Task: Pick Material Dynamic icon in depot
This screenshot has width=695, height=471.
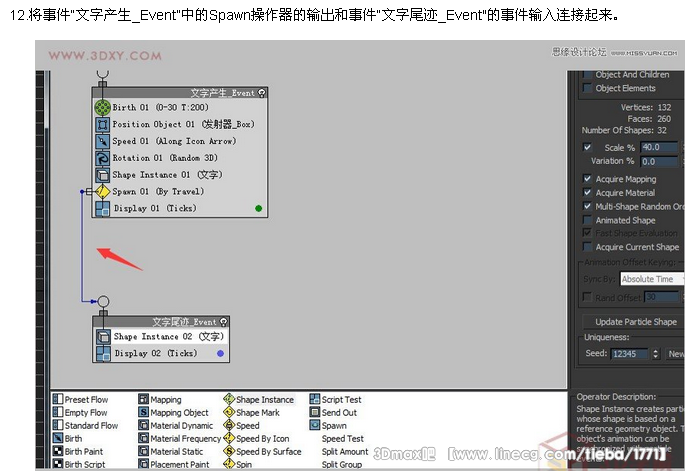Action: tap(143, 425)
